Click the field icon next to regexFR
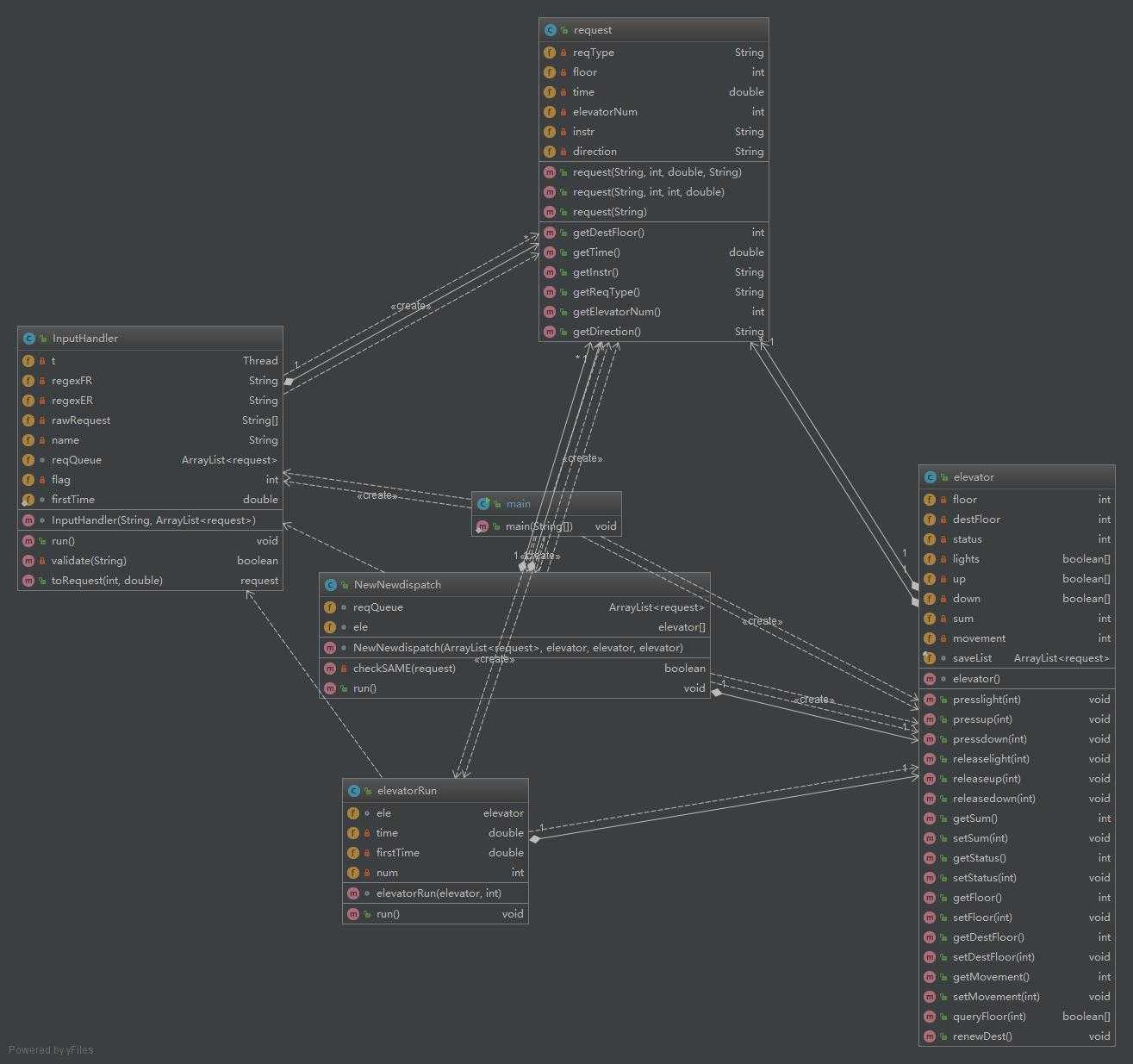 point(28,381)
